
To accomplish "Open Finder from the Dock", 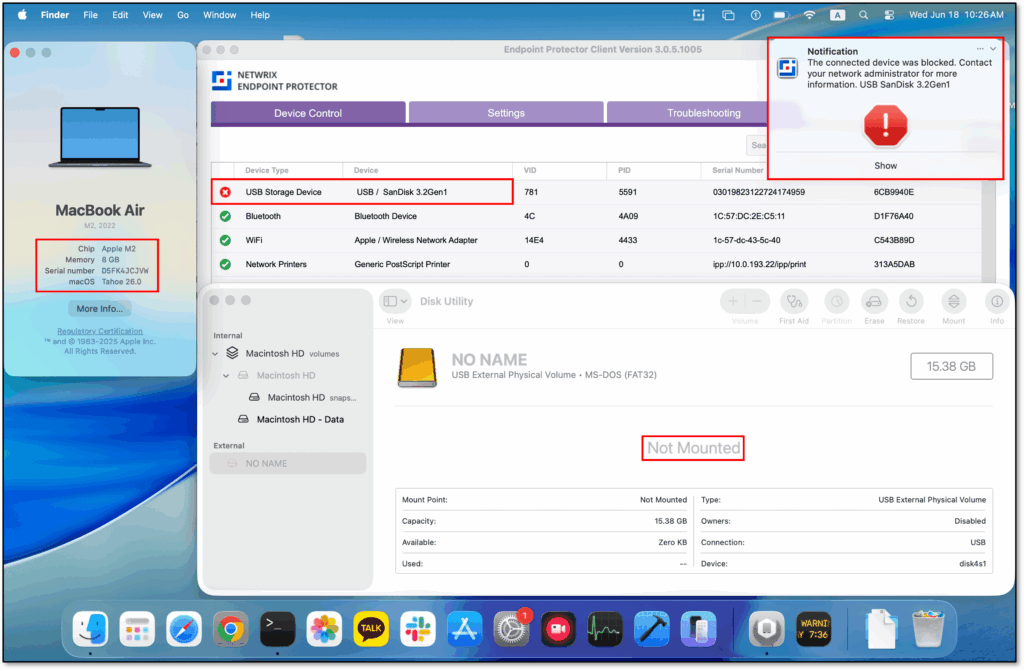I will coord(90,630).
